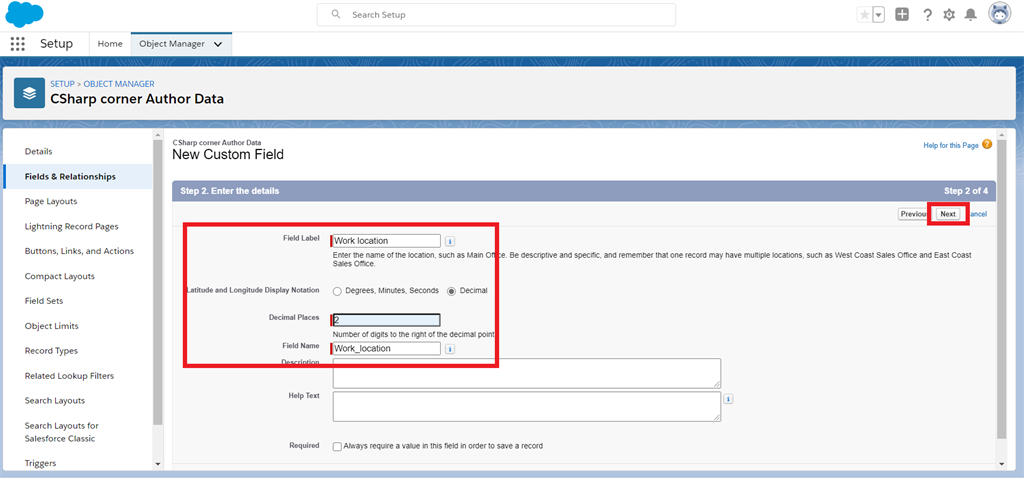
Task: Click the 'CSharp corner Author Data' page title
Action: tap(137, 99)
